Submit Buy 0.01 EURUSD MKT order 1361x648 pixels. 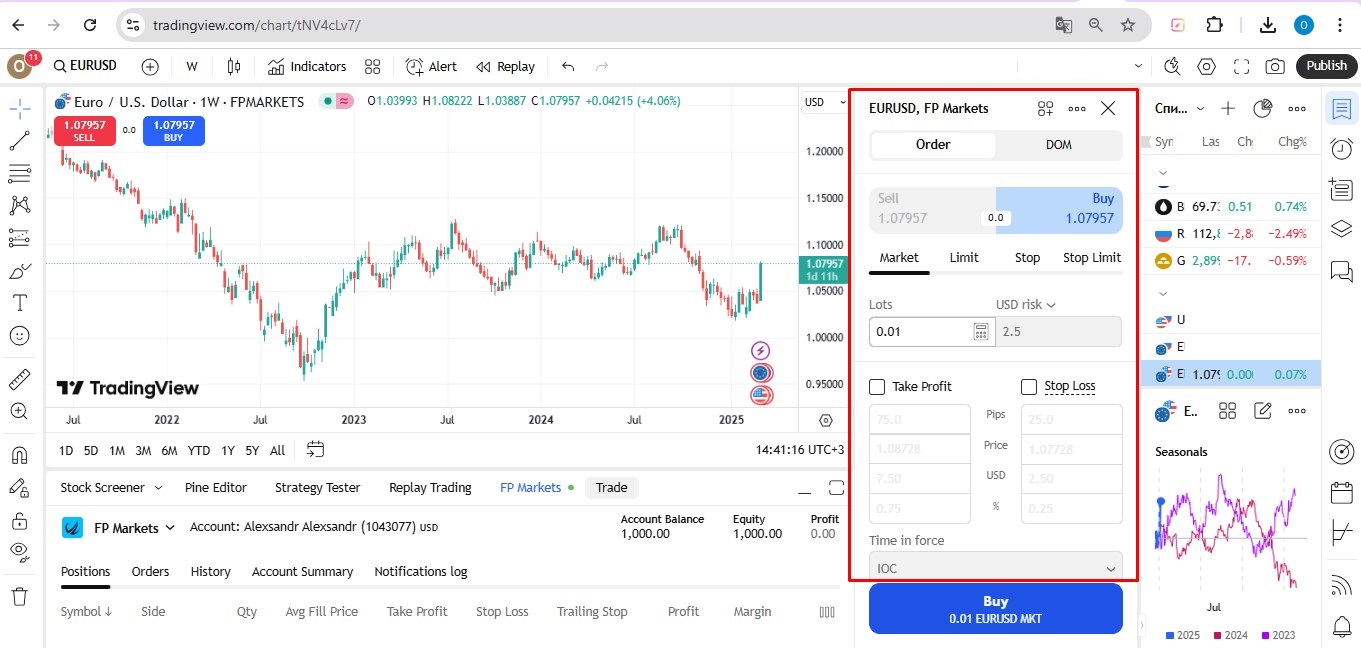tap(996, 609)
